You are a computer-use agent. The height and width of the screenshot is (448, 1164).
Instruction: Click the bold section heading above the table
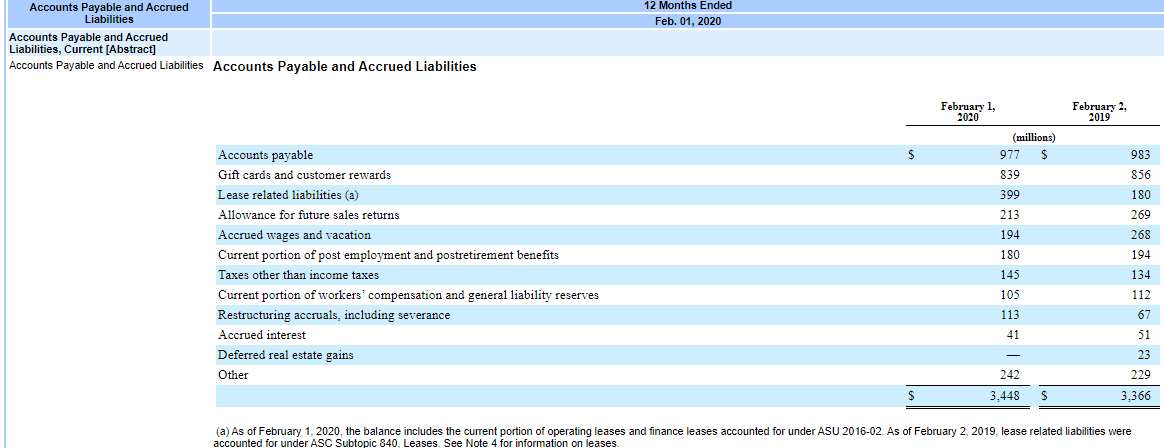pos(344,67)
